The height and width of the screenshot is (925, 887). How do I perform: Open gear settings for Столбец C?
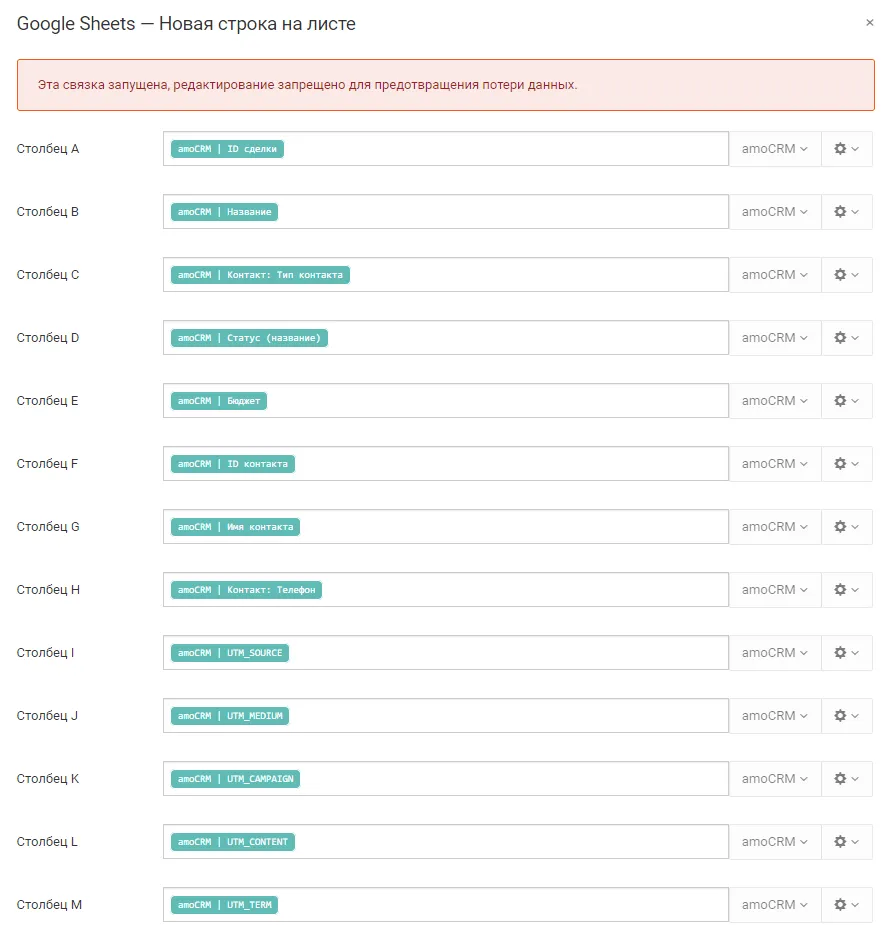click(x=847, y=275)
